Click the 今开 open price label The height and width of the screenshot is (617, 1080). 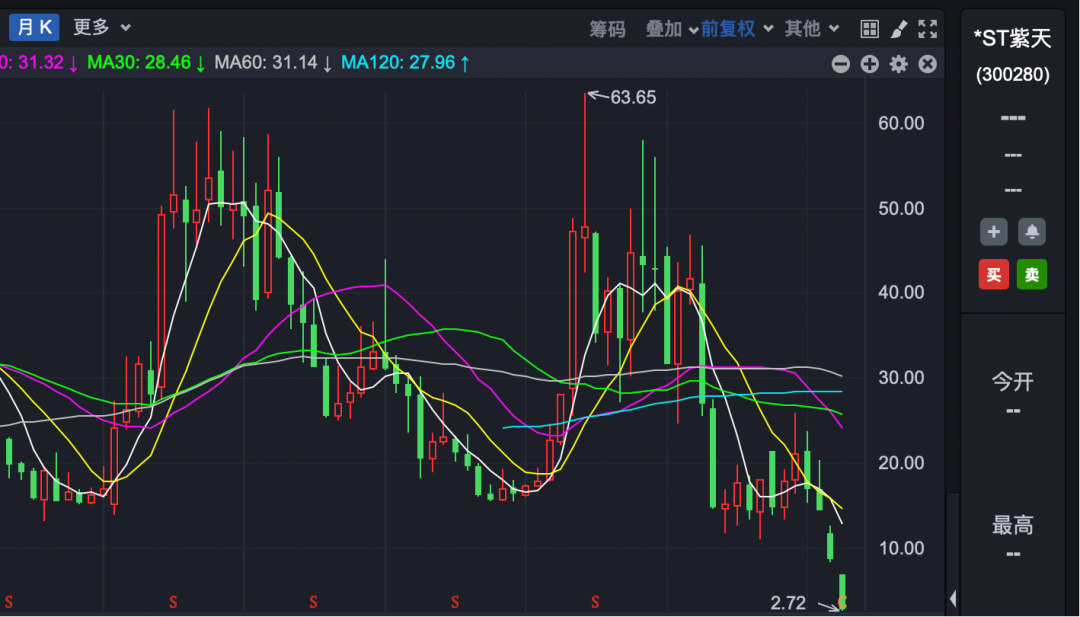coord(1012,381)
